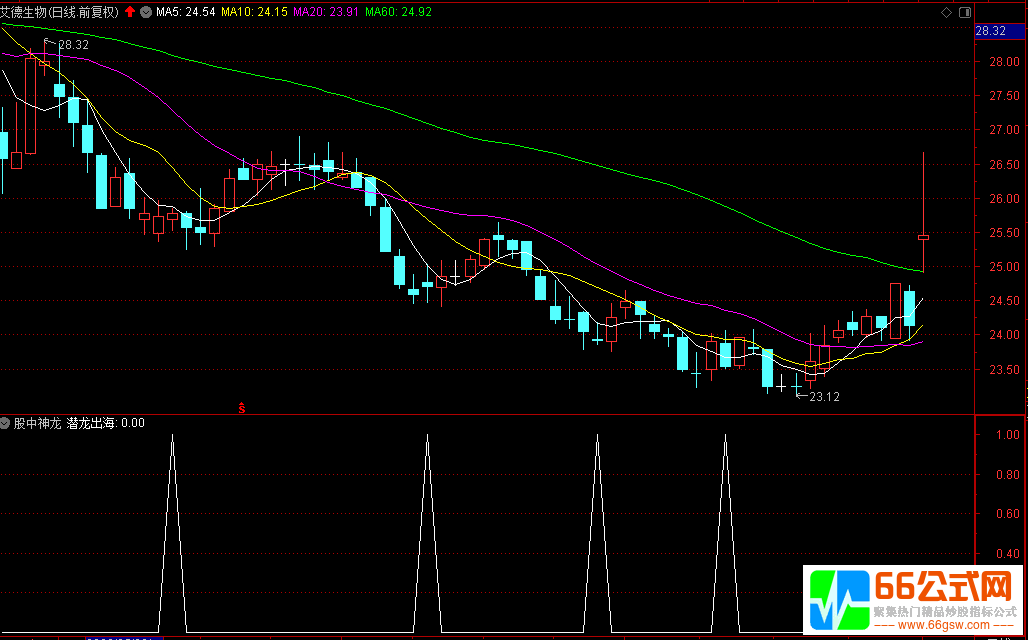Click the 26.00 price axis label

point(1005,198)
